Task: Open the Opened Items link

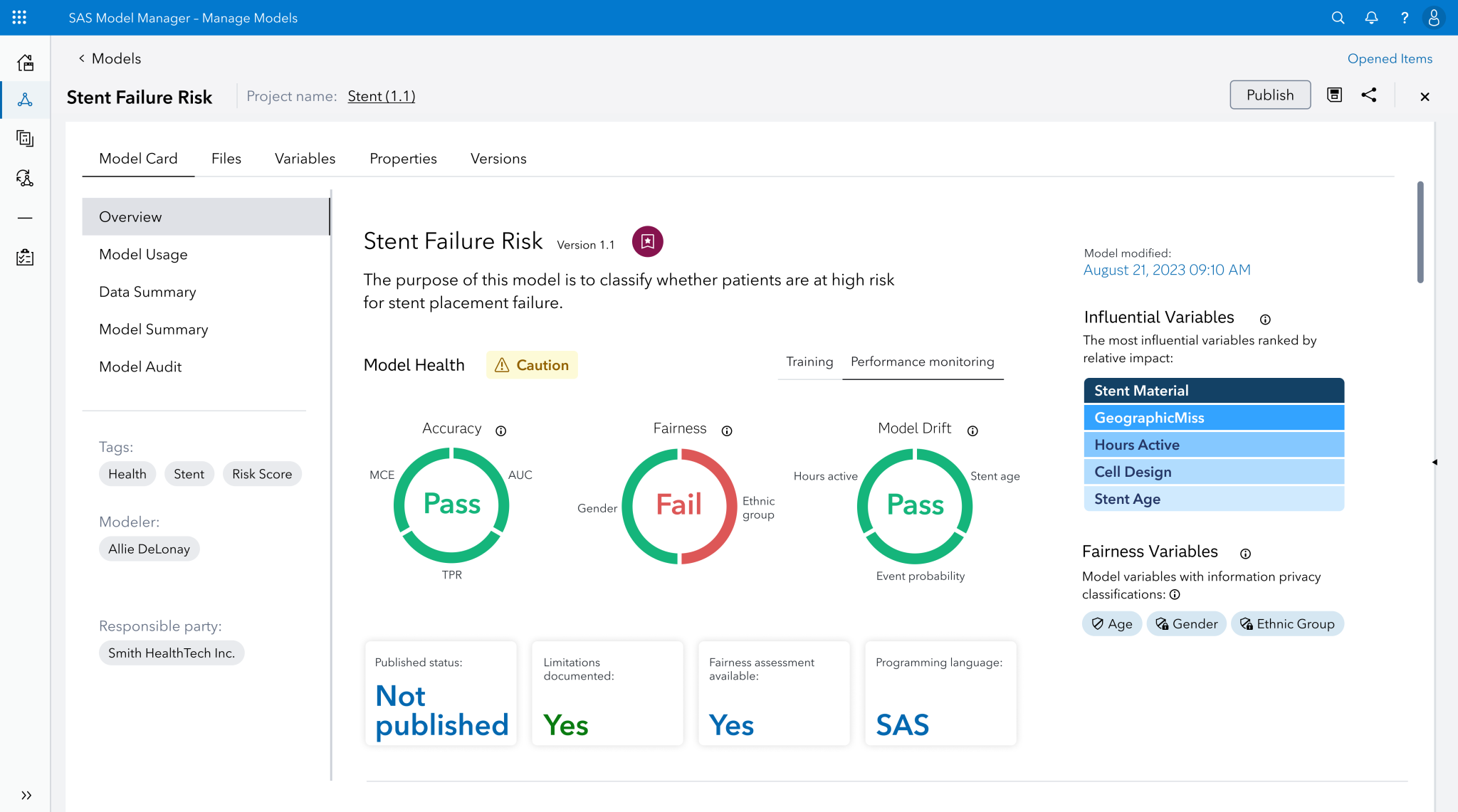Action: [1389, 58]
